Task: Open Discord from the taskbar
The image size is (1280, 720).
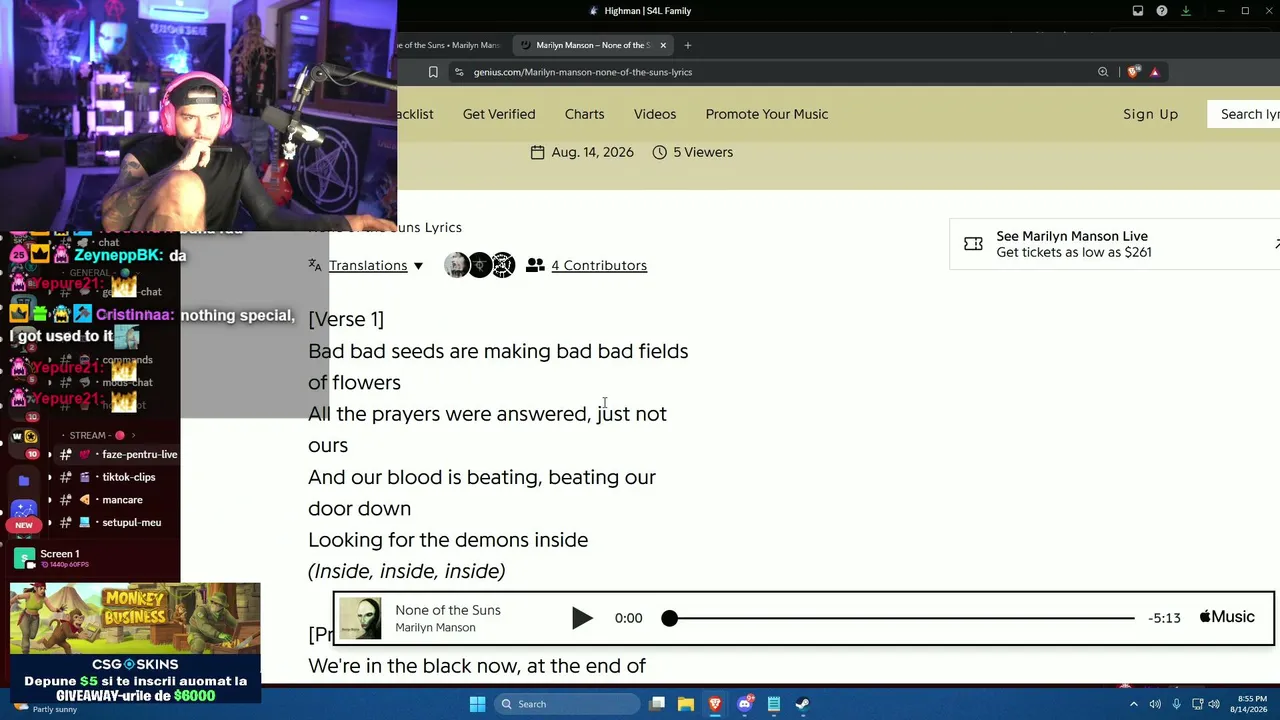Action: point(745,704)
